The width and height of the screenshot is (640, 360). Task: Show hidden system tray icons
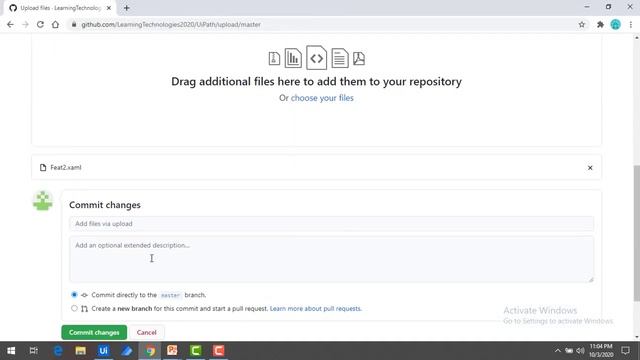tap(557, 351)
